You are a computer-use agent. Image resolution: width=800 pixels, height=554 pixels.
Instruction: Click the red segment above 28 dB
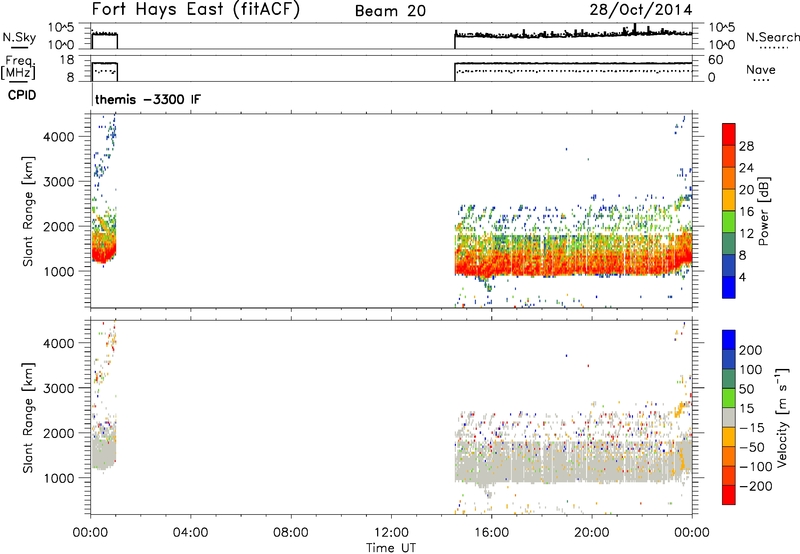click(x=729, y=134)
